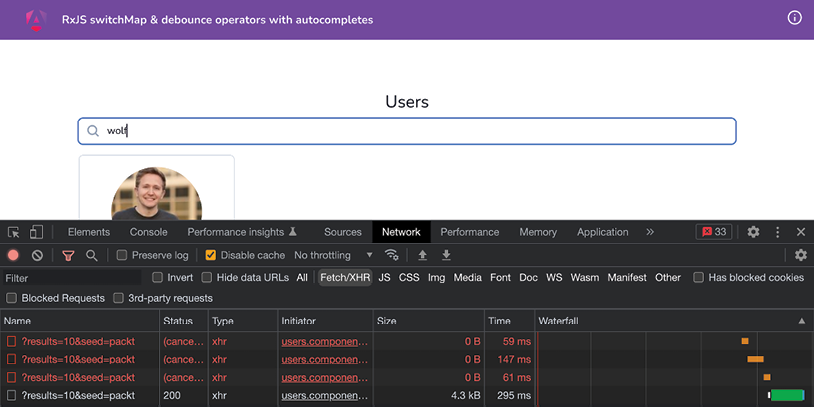The width and height of the screenshot is (814, 407).
Task: Activate the inspect element picker icon
Action: (14, 232)
